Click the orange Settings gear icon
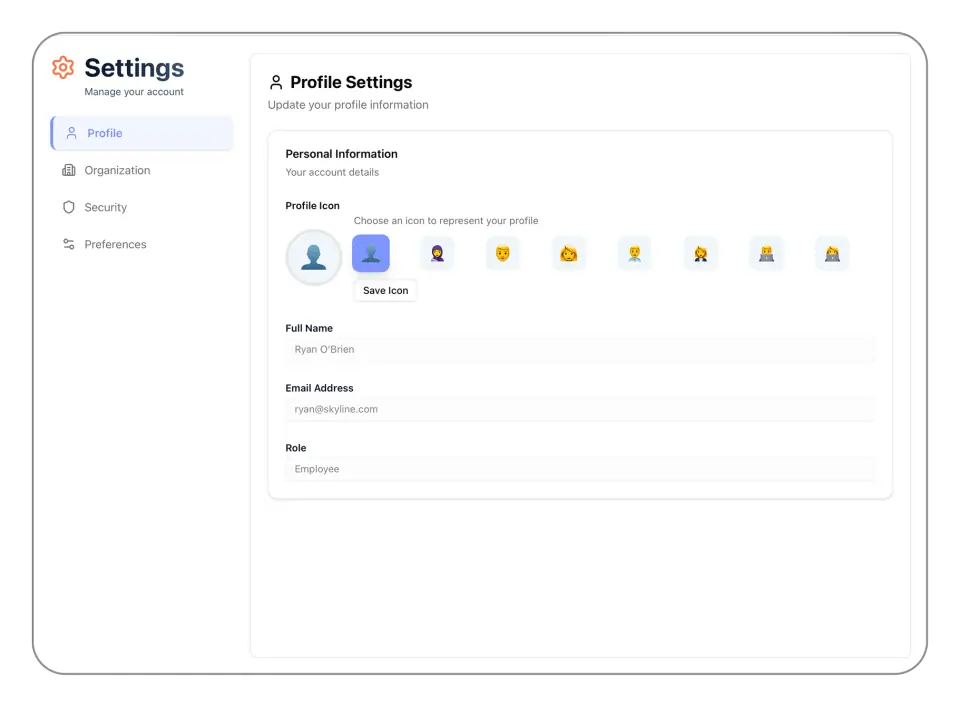Screen dimensions: 960x707 pyautogui.click(x=63, y=68)
